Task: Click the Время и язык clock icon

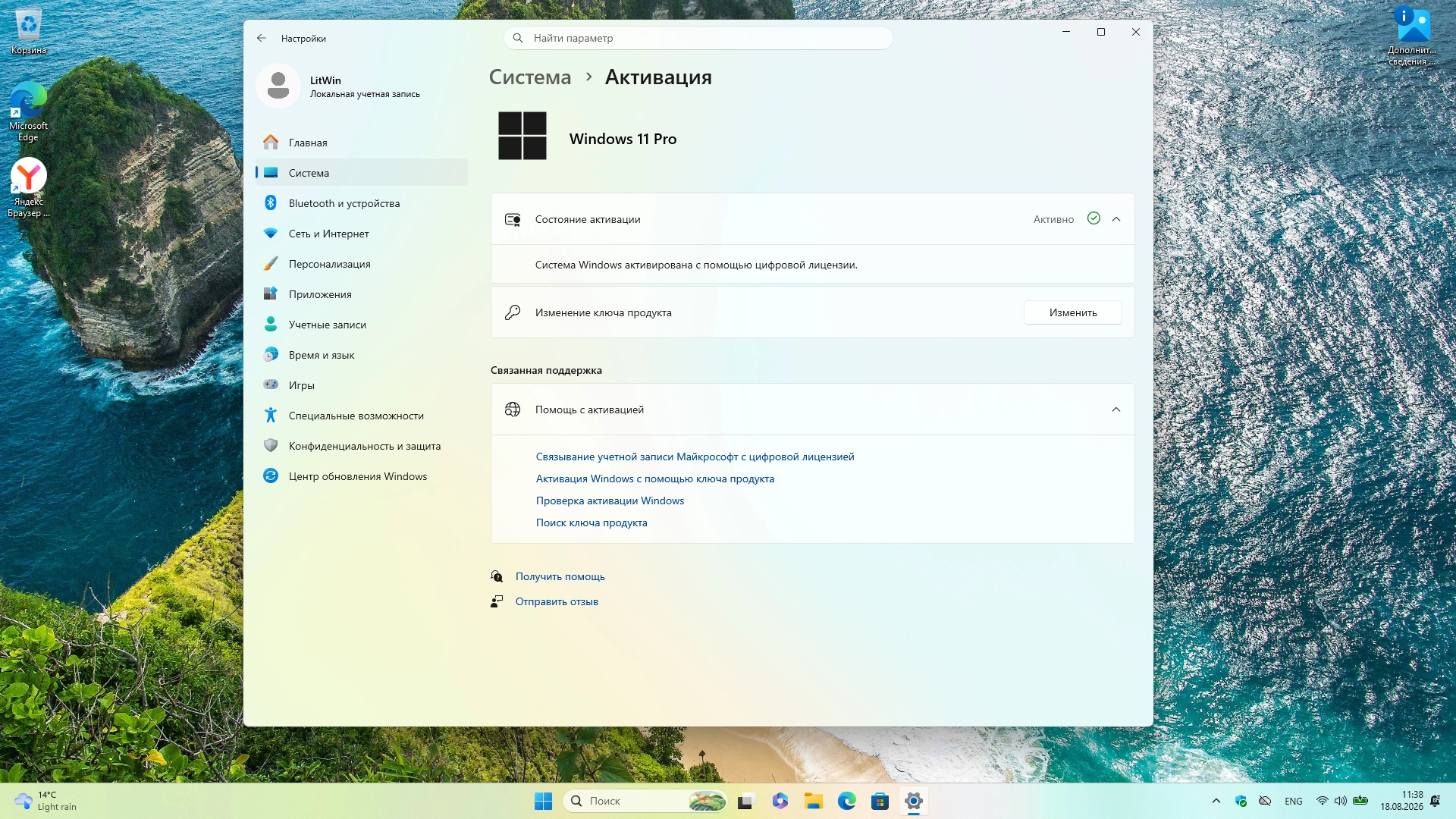Action: pos(271,355)
